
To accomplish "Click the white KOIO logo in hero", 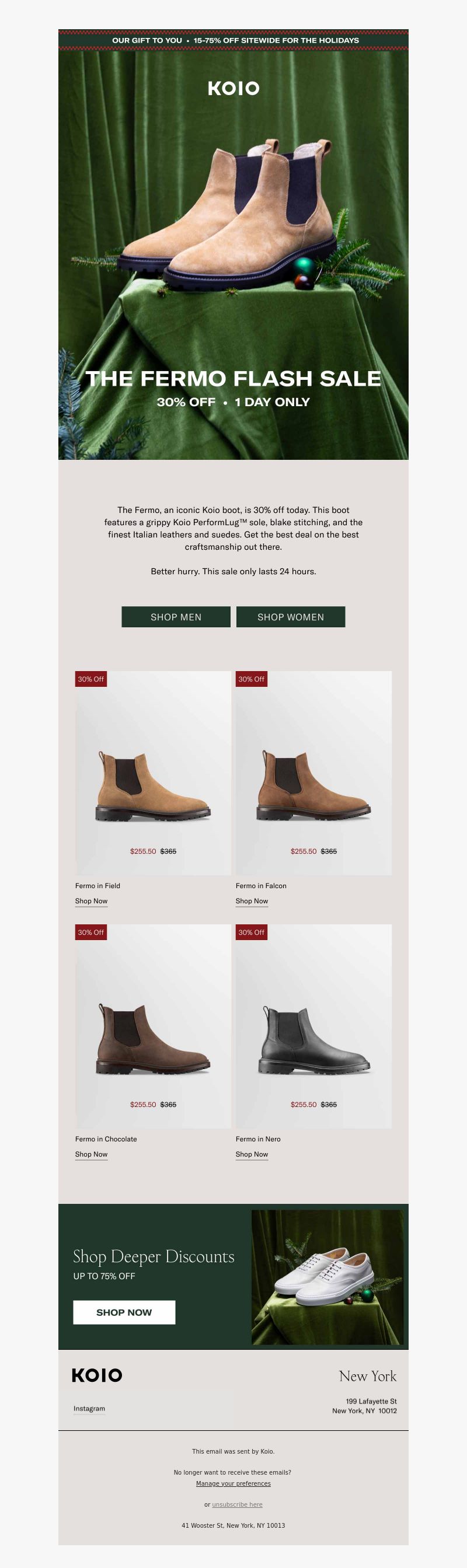I will pyautogui.click(x=233, y=88).
